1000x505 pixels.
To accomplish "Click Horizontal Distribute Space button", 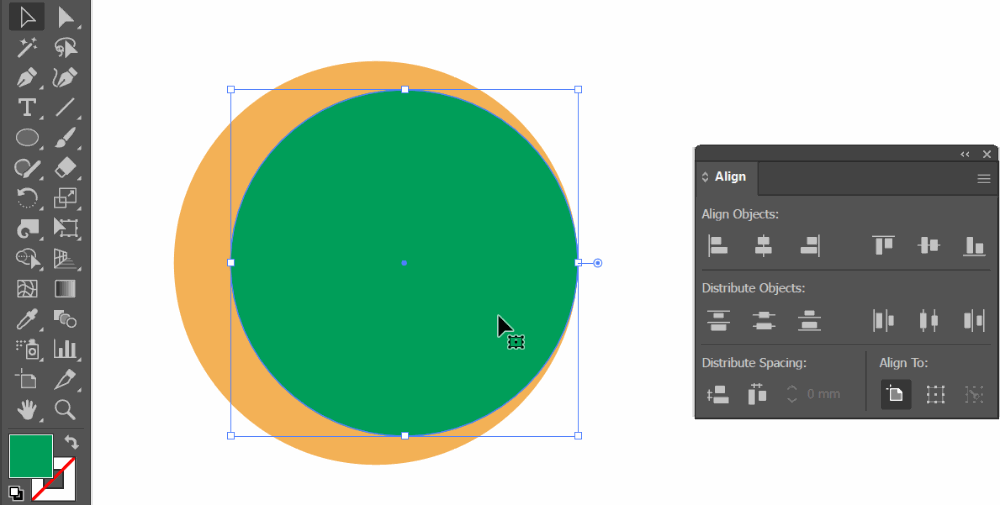I will (757, 395).
